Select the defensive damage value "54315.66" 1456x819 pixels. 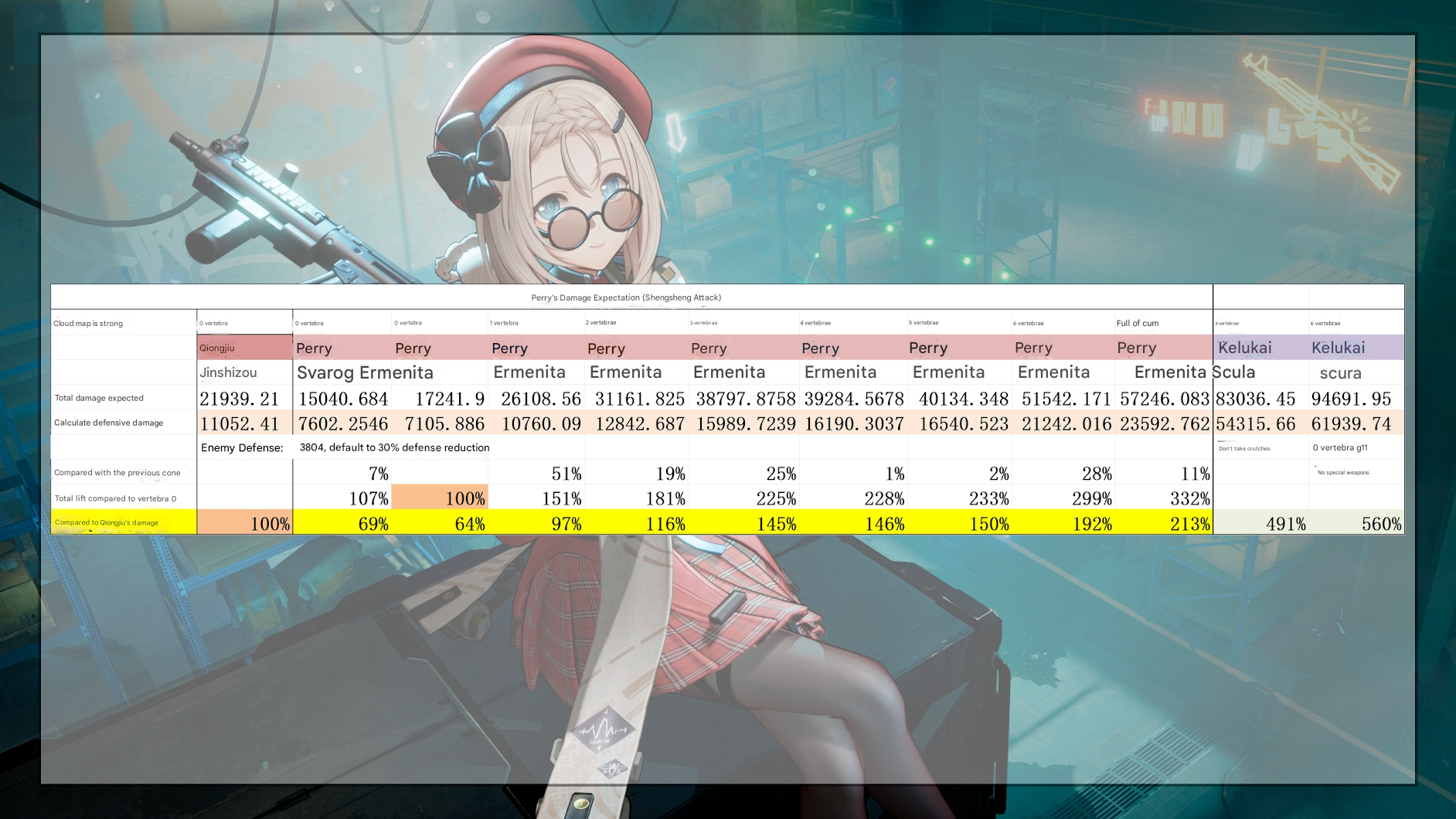point(1255,424)
